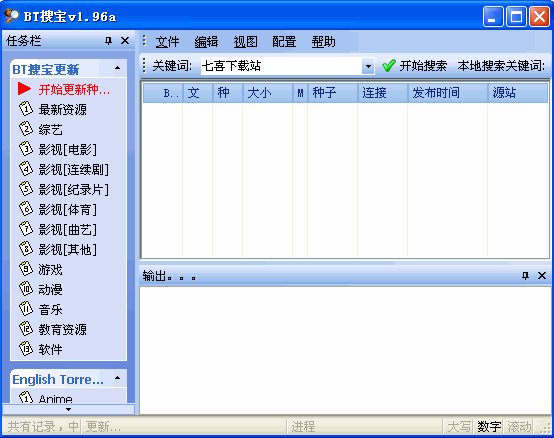The height and width of the screenshot is (438, 554).
Task: Click the tag icon next to 游戏
Action: (25, 269)
